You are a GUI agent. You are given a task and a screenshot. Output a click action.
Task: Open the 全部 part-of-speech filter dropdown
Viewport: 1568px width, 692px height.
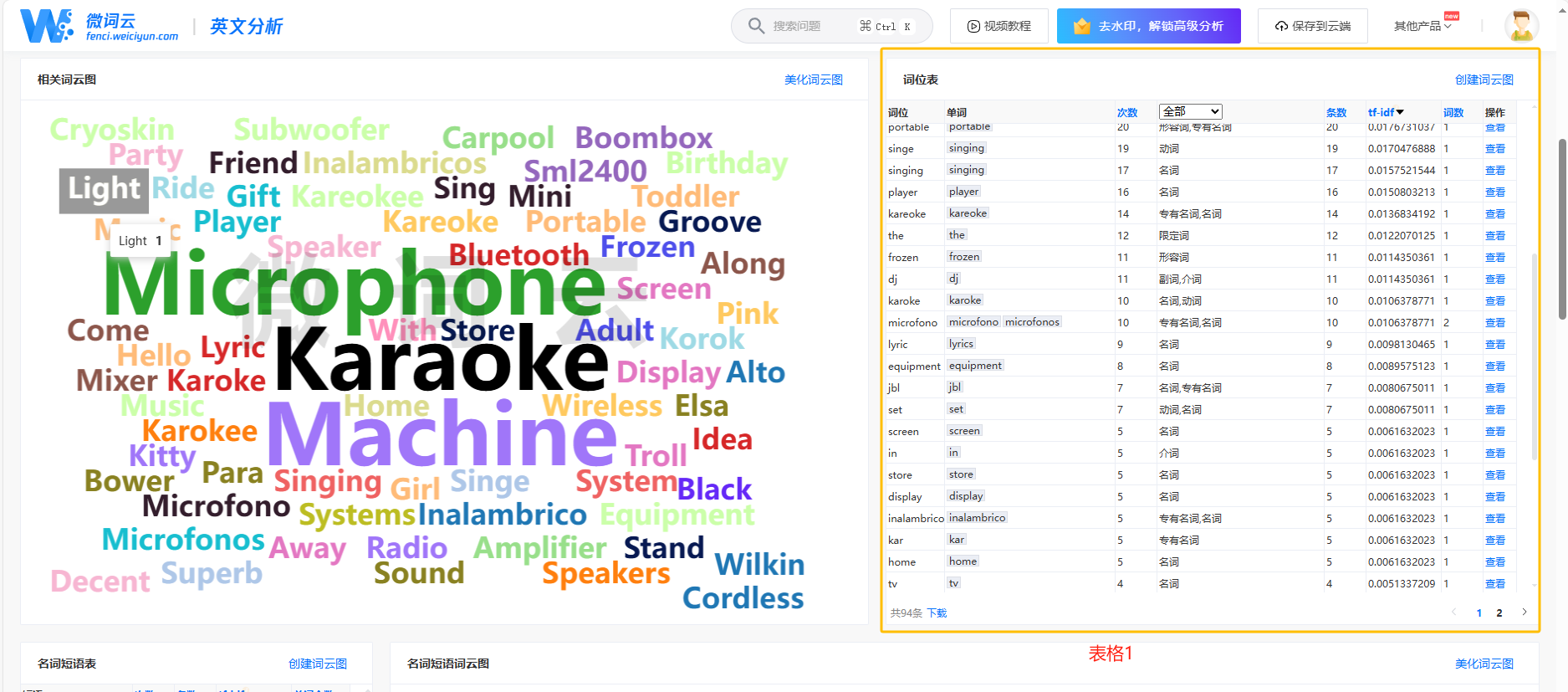click(1190, 111)
